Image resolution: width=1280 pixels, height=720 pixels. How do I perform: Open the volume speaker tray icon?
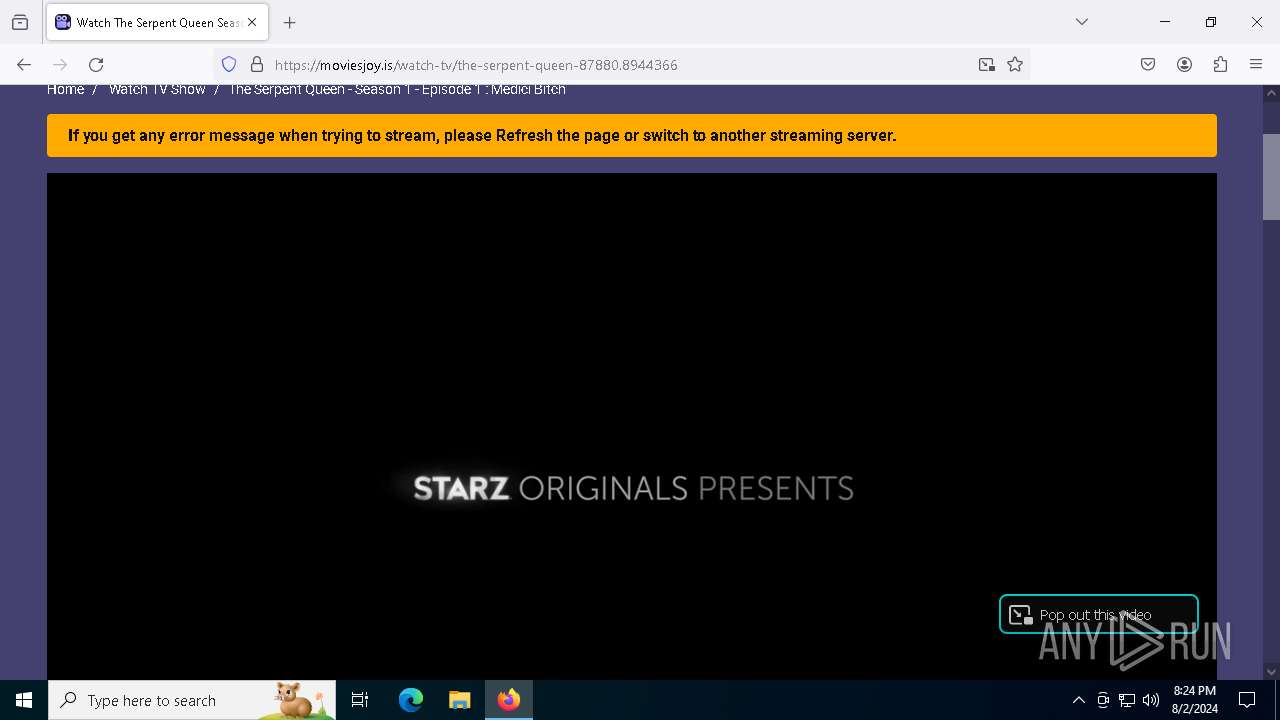[x=1151, y=700]
